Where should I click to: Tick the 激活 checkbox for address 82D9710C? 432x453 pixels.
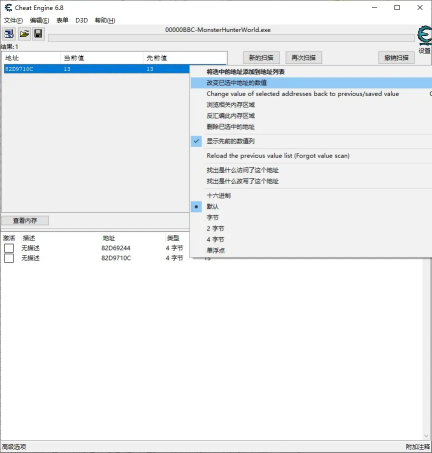(x=9, y=258)
